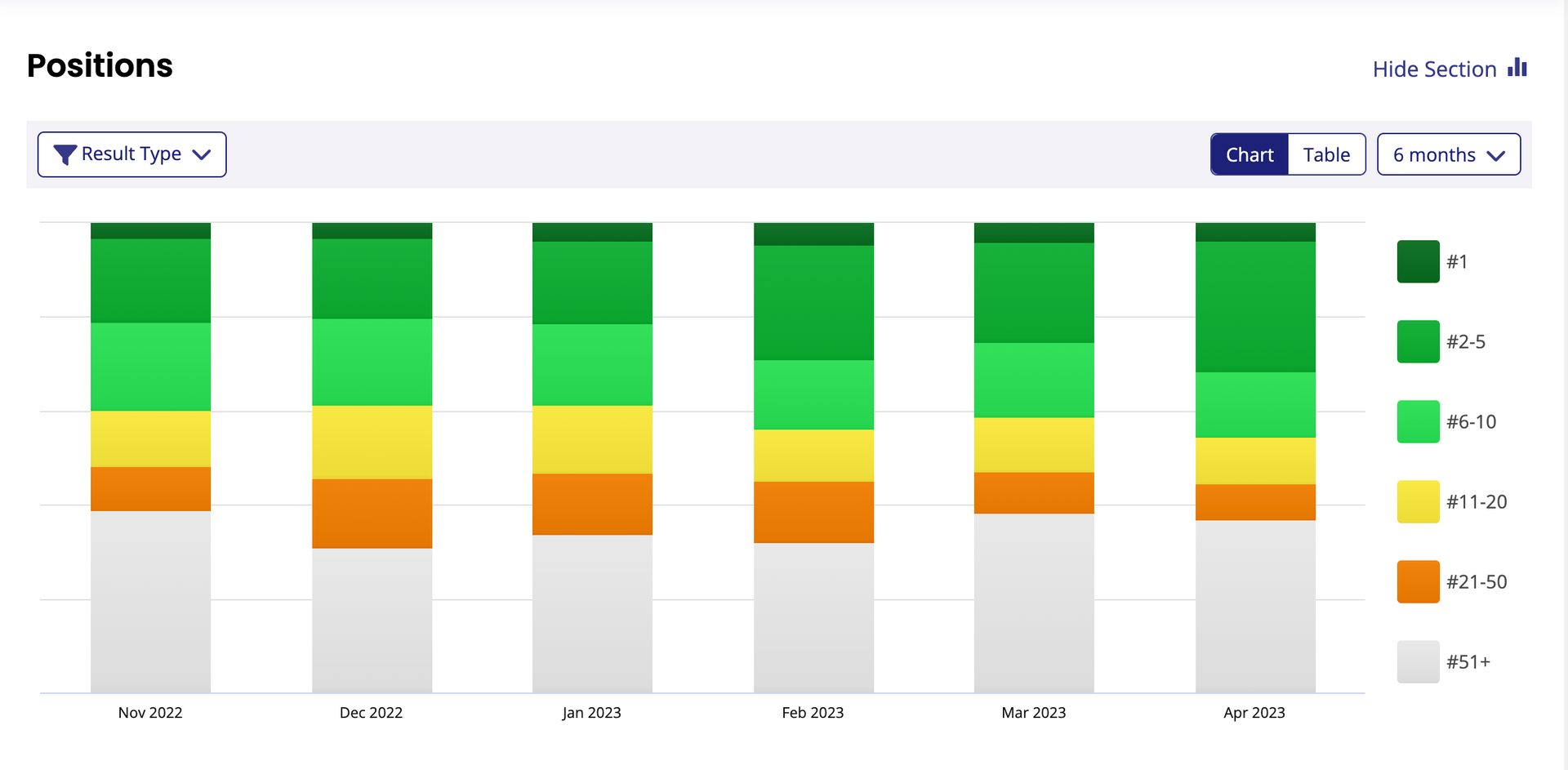The image size is (1568, 770).
Task: Click the #21-50 orange legend icon
Action: pyautogui.click(x=1418, y=581)
